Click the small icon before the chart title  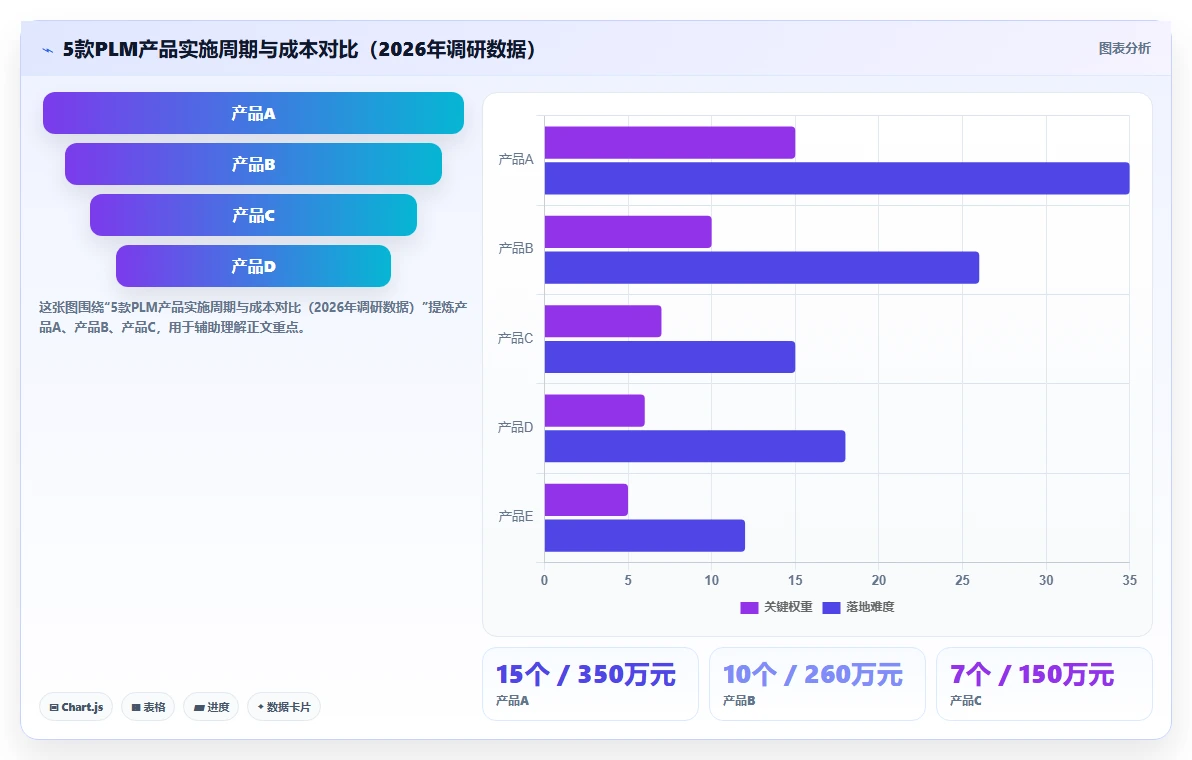[48, 50]
